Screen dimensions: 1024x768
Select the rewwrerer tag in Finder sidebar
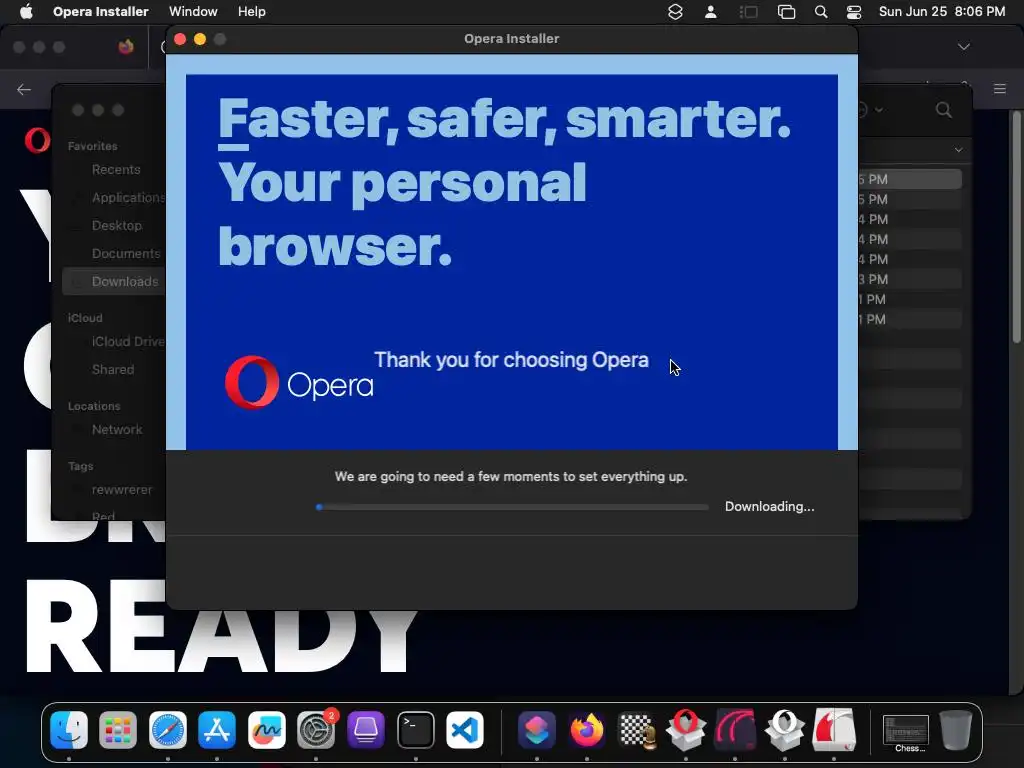coord(121,490)
